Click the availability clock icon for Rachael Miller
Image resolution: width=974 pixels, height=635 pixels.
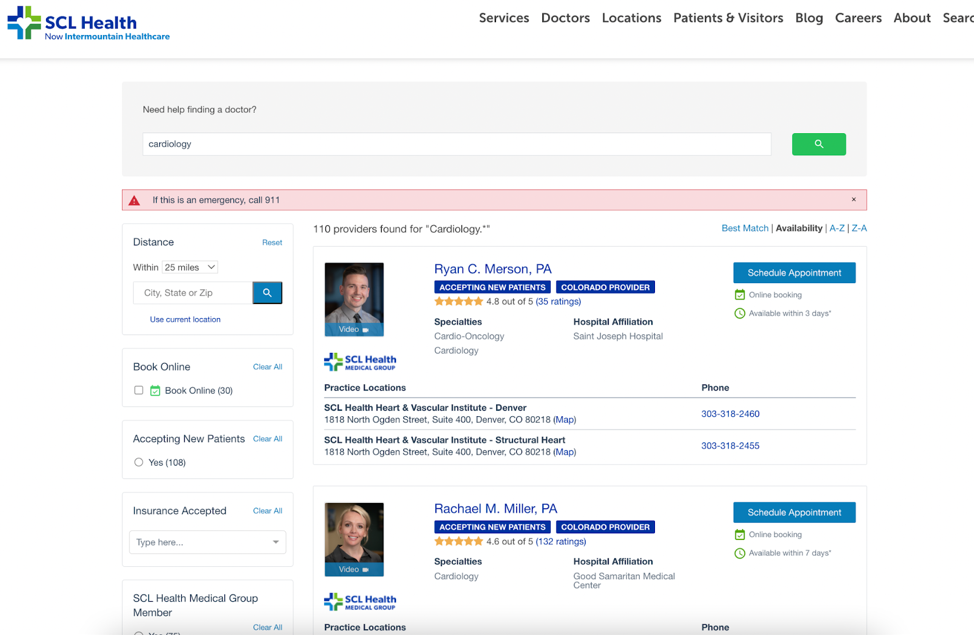point(739,553)
